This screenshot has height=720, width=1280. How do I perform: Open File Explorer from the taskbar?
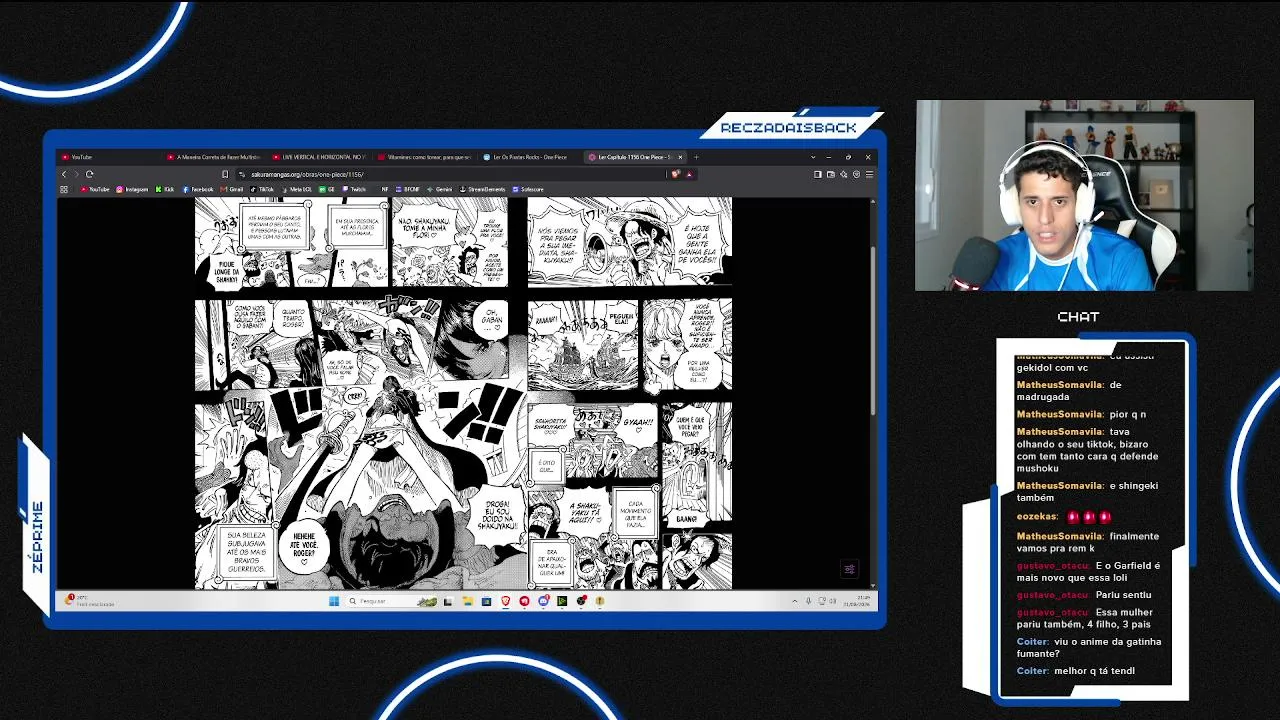[467, 601]
